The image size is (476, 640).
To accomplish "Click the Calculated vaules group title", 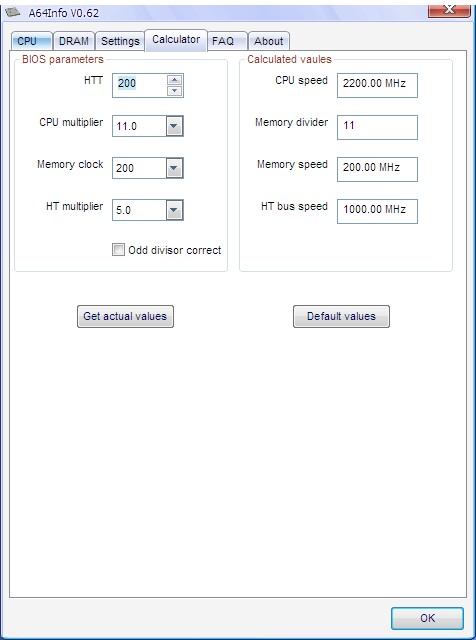I will pyautogui.click(x=289, y=59).
